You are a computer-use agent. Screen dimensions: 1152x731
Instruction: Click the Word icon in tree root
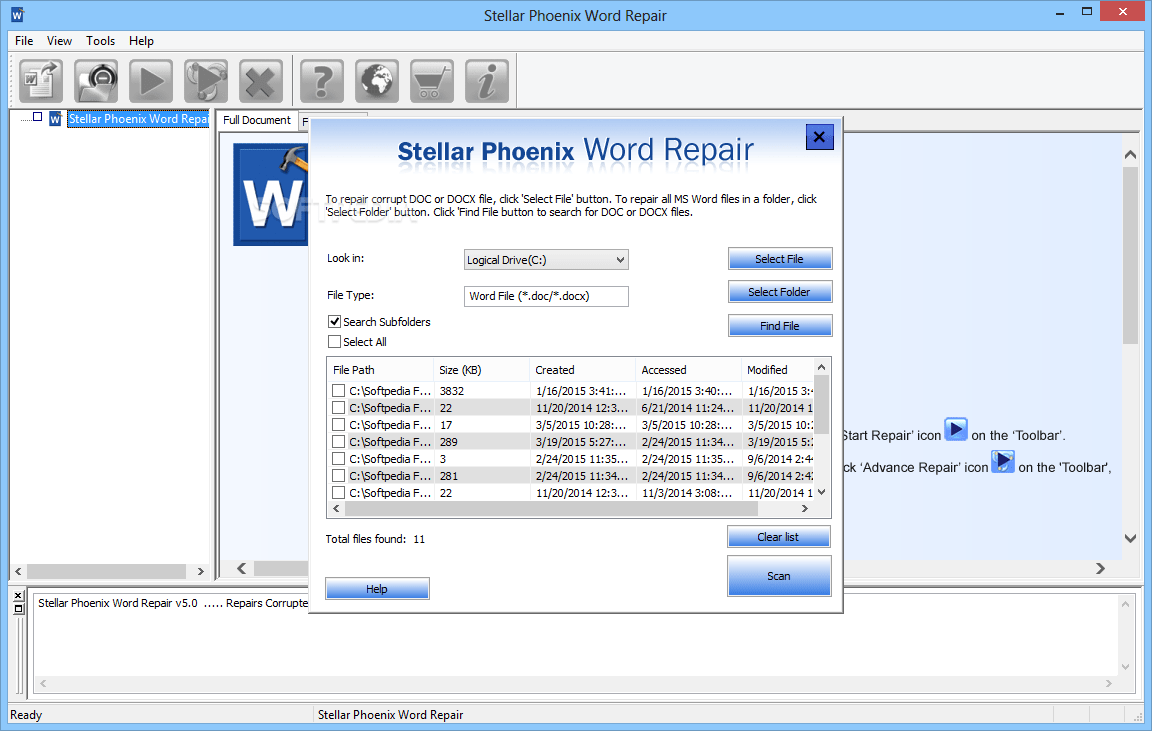(x=55, y=119)
